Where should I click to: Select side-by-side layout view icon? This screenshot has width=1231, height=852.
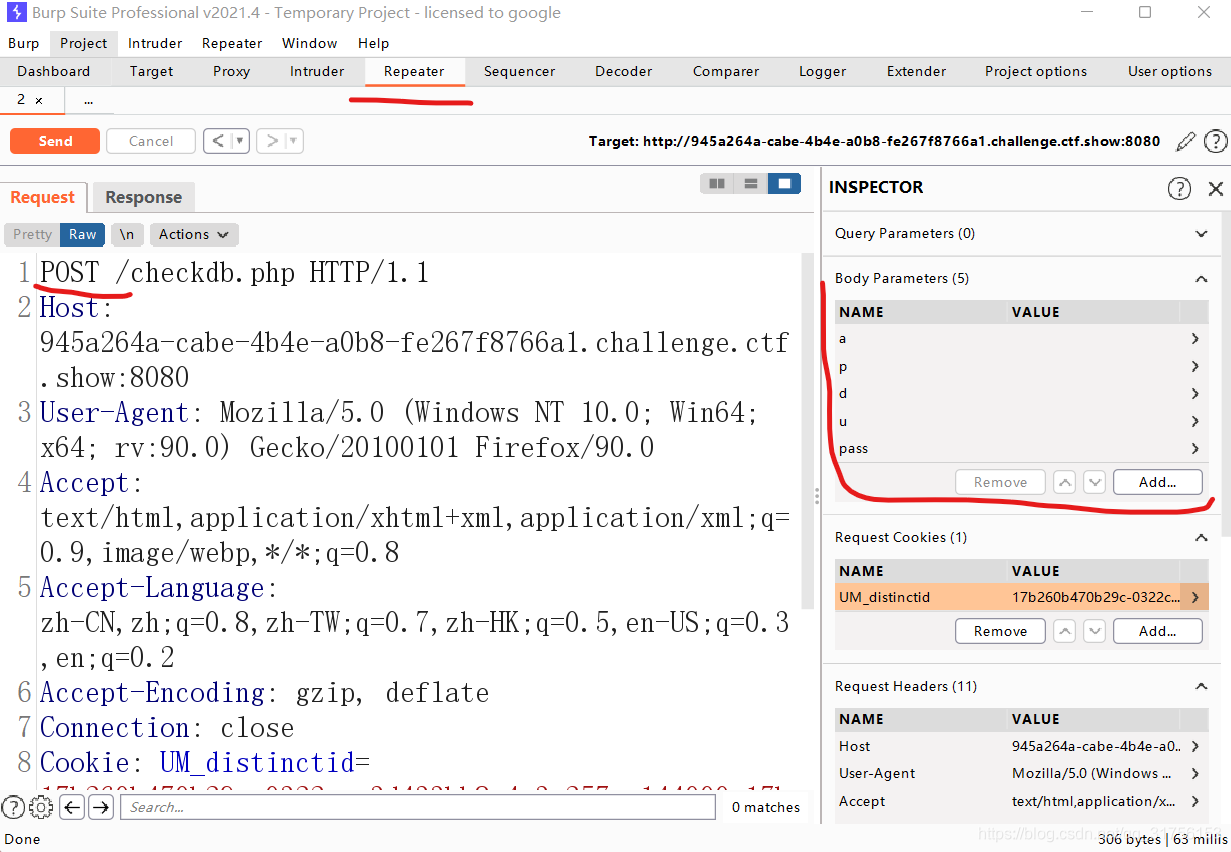click(x=717, y=184)
